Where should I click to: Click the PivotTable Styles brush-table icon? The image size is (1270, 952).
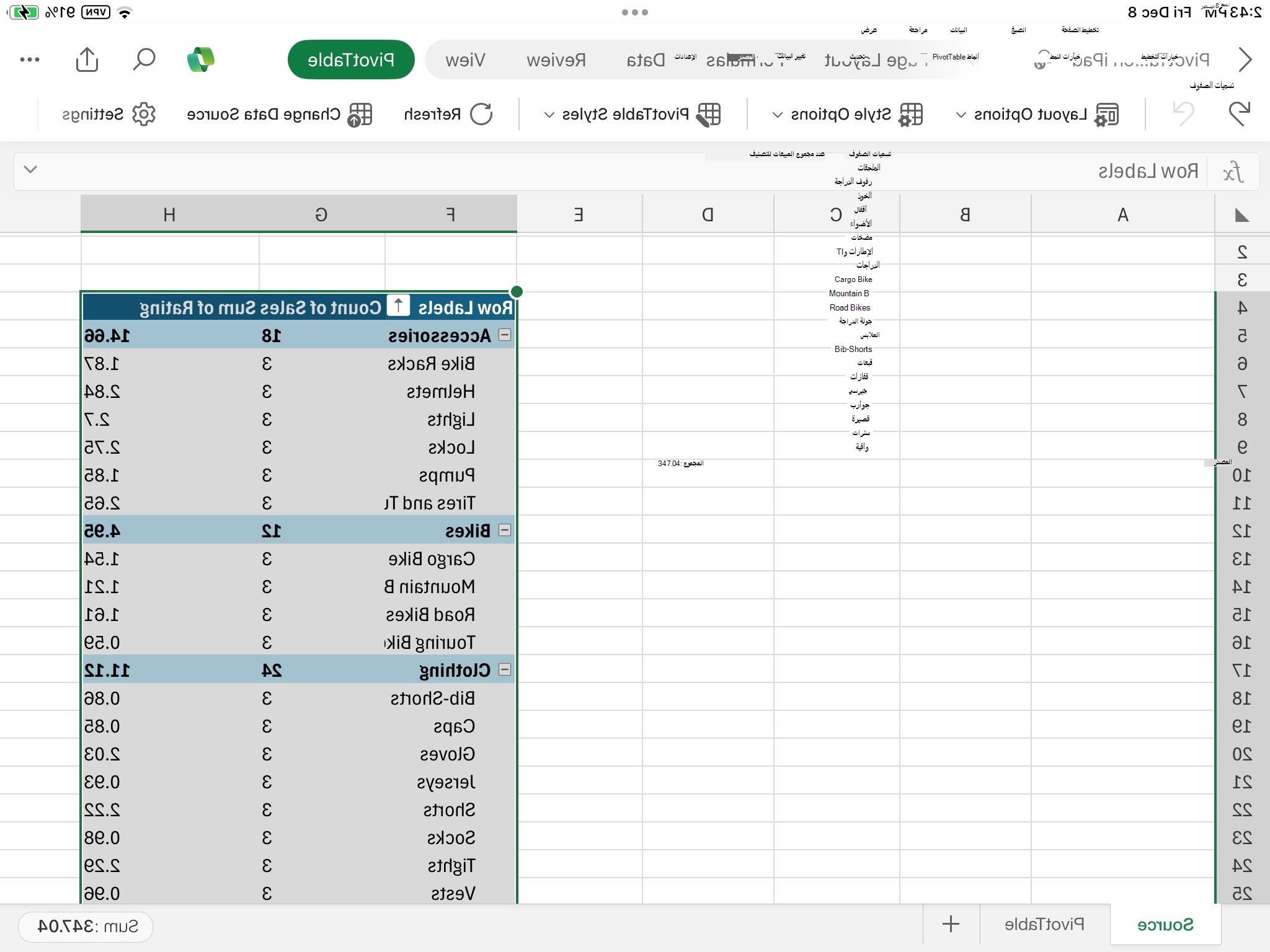point(708,114)
